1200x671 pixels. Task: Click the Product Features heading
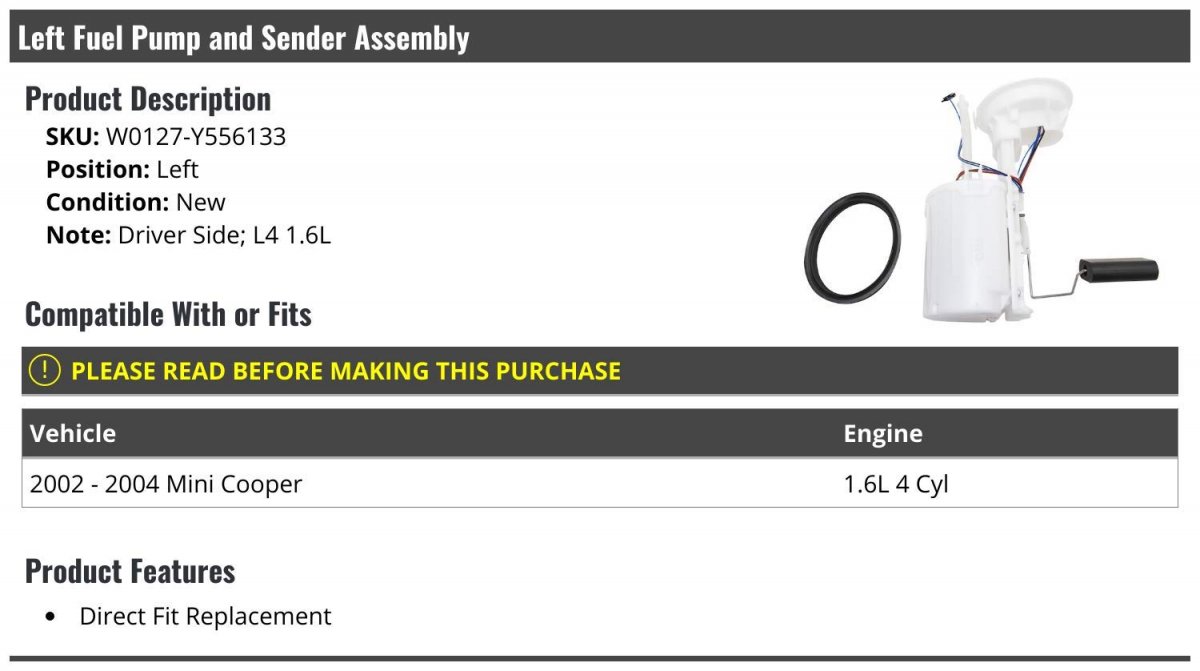tap(130, 571)
